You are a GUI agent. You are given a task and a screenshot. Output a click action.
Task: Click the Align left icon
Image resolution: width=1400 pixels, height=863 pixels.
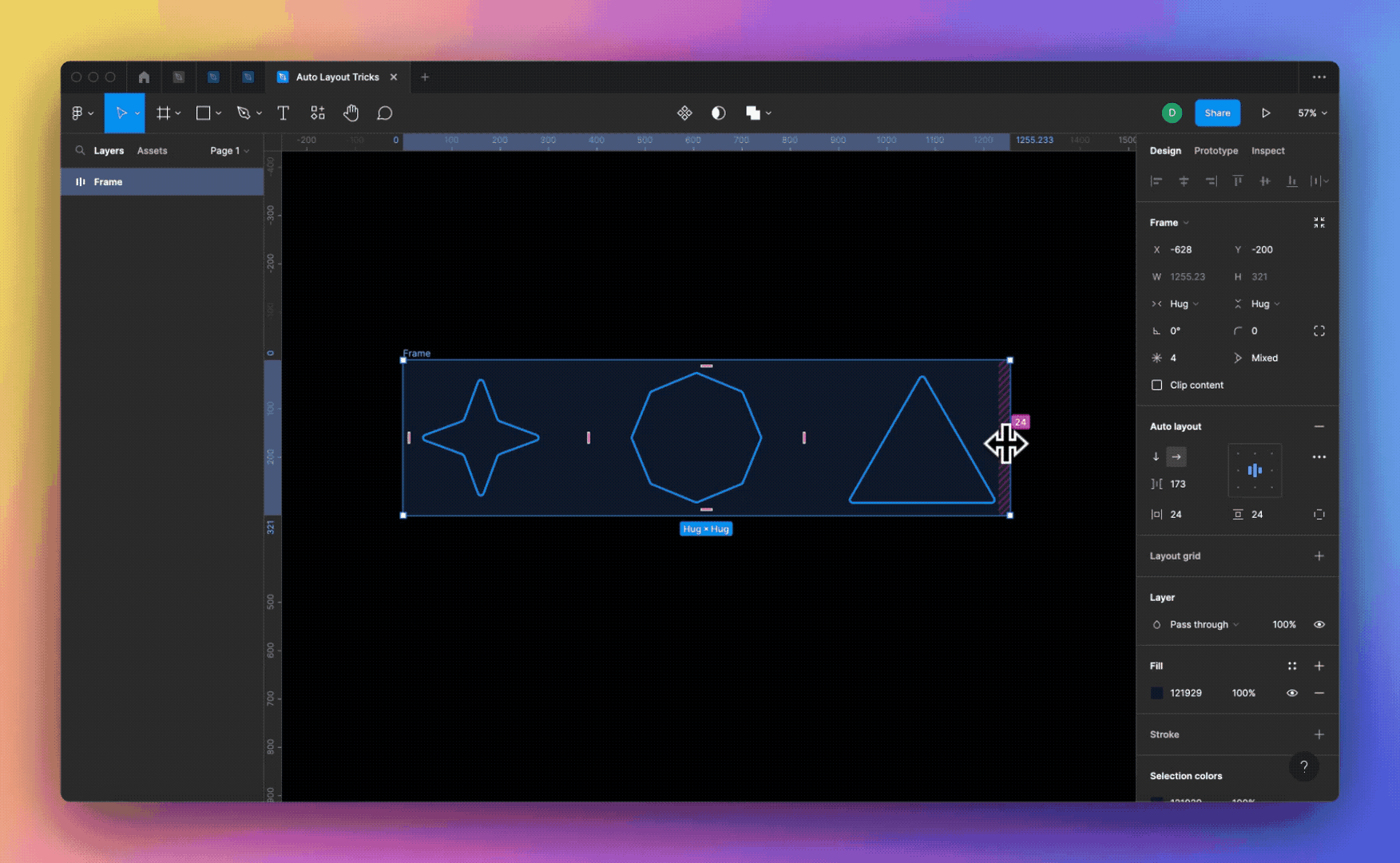pyautogui.click(x=1156, y=181)
